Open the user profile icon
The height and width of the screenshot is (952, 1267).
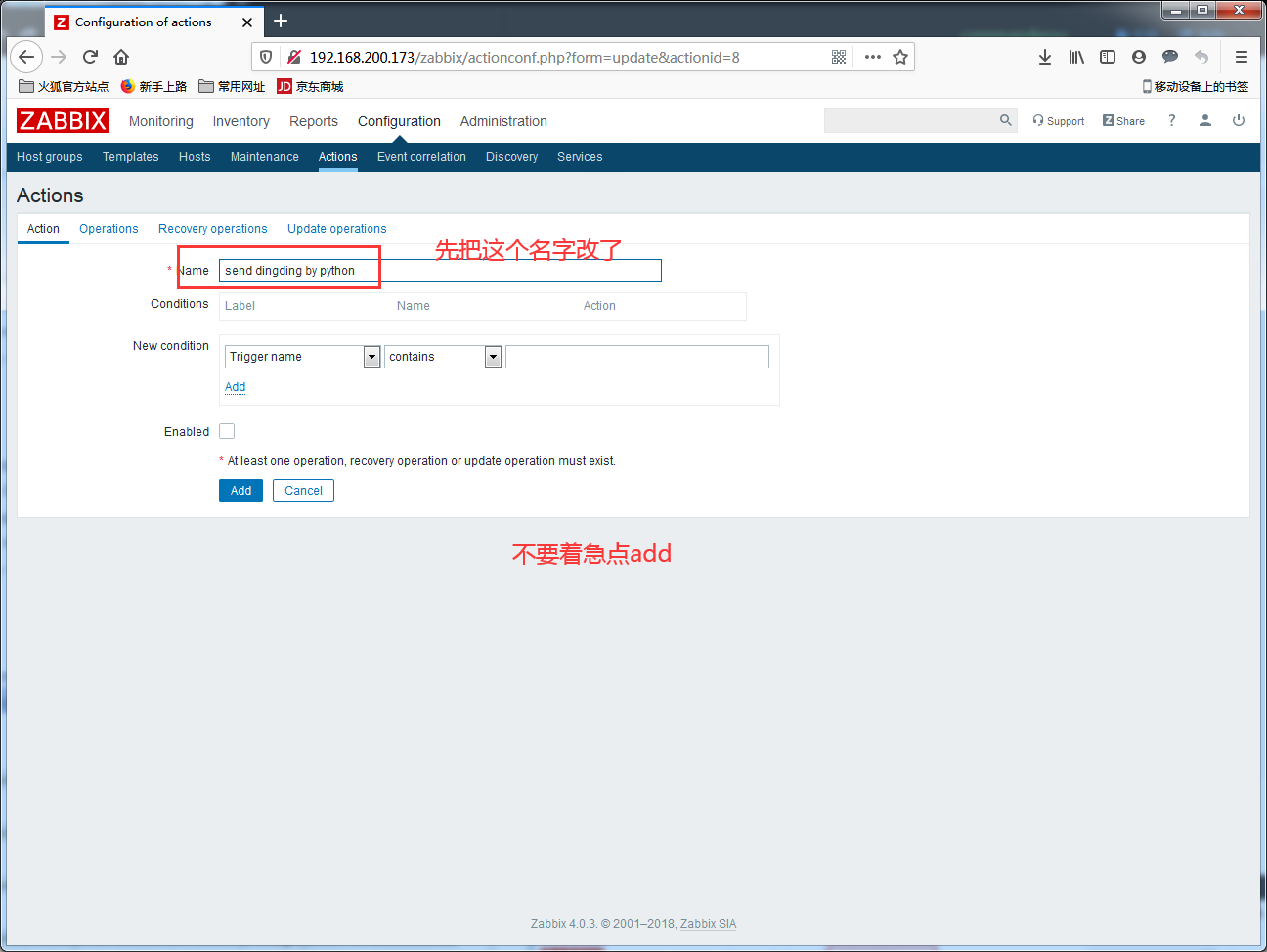point(1205,120)
